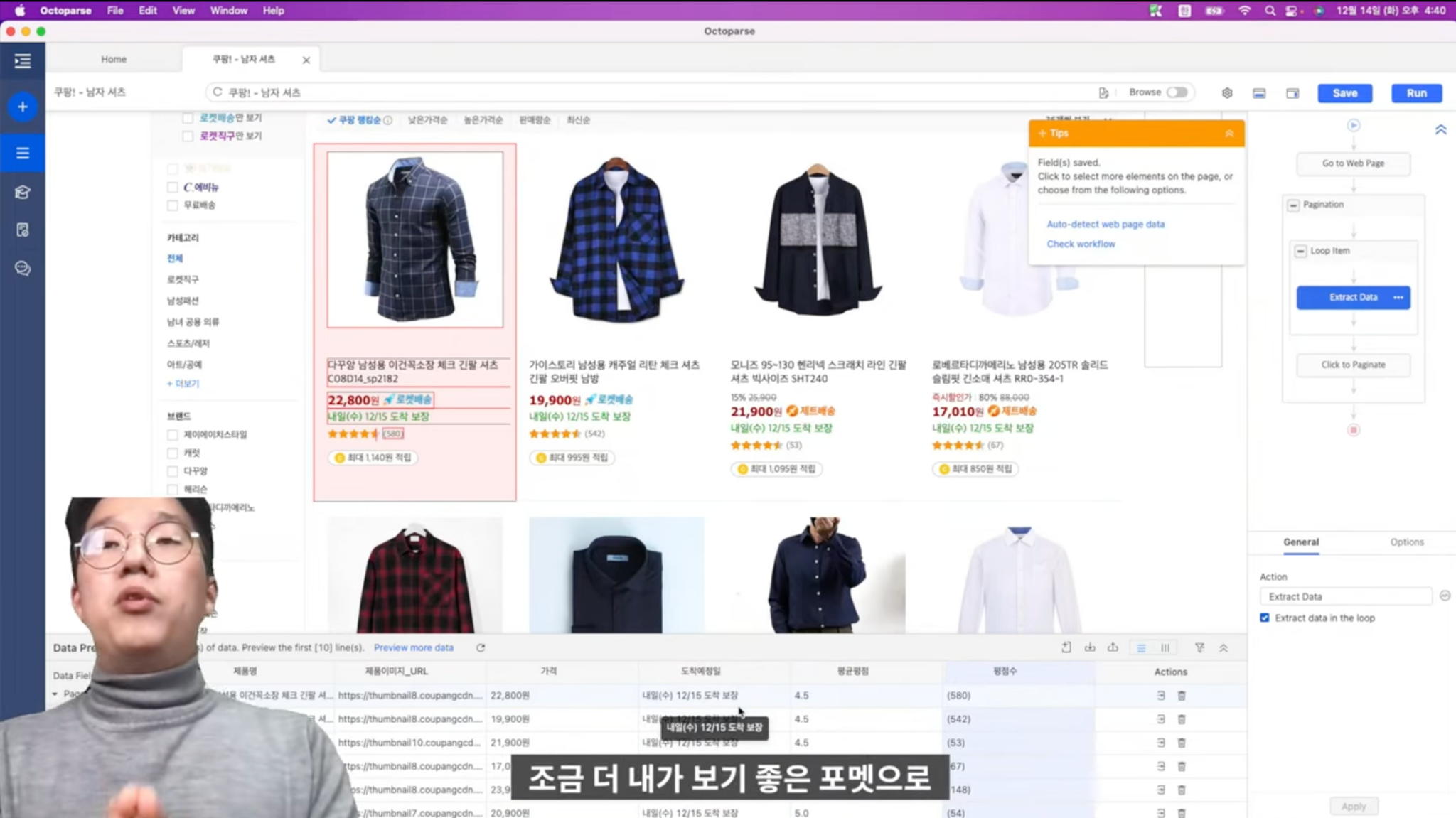Viewport: 1456px width, 818px height.
Task: Click the filter icon in Data Preview toolbar
Action: [x=1200, y=647]
